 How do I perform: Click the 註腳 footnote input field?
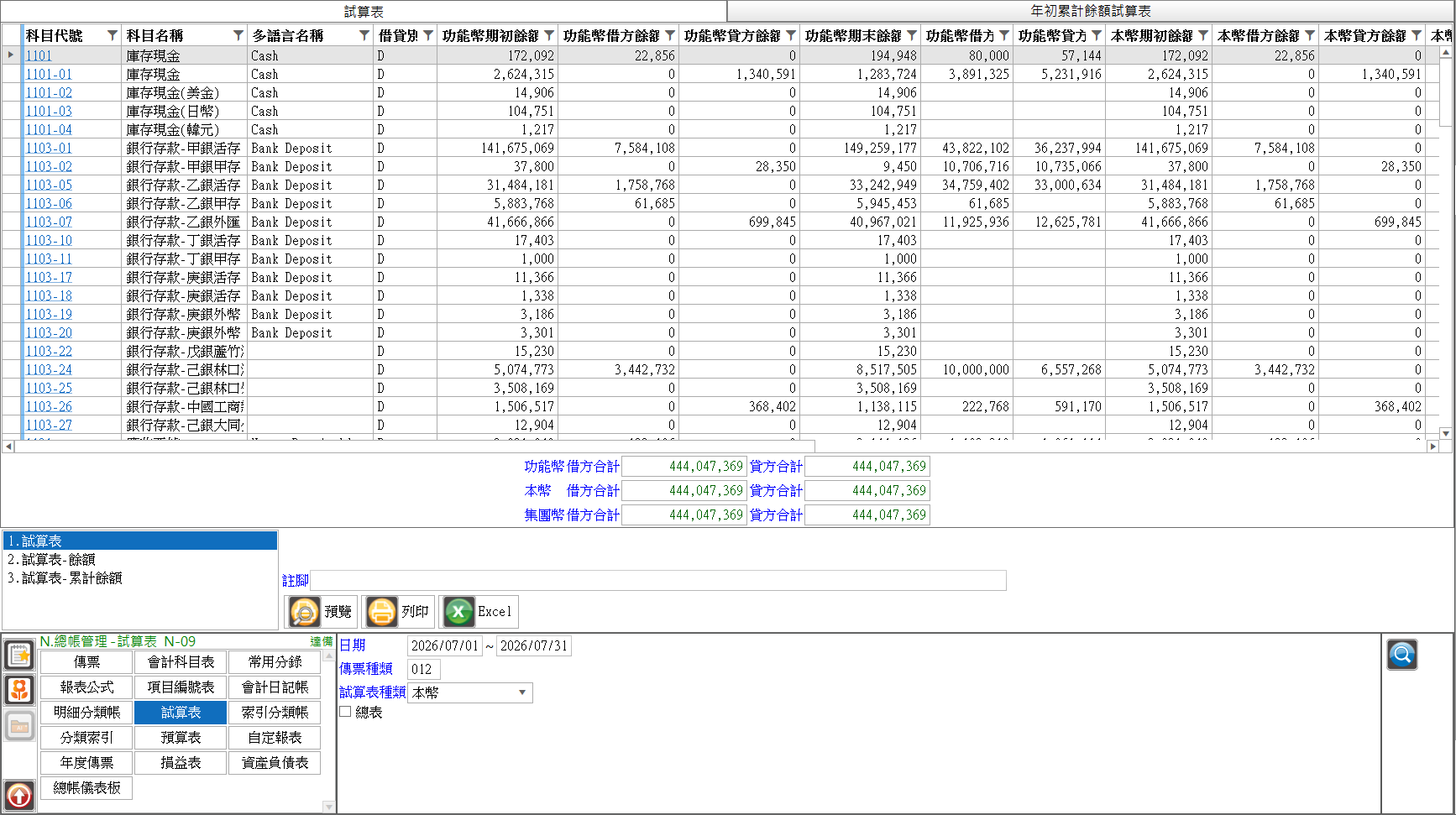(x=658, y=580)
